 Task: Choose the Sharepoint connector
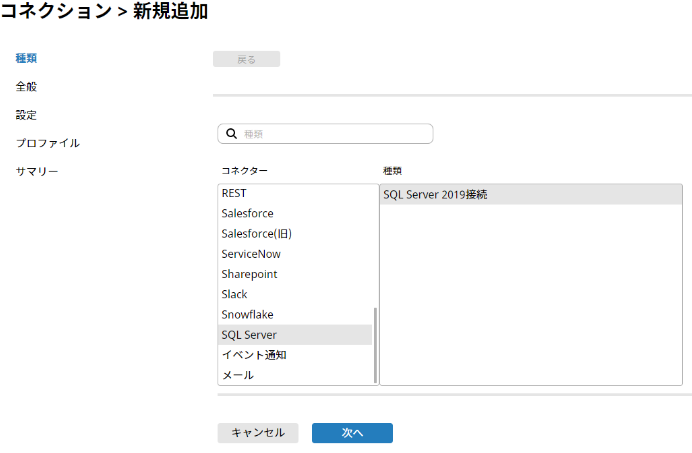[249, 274]
